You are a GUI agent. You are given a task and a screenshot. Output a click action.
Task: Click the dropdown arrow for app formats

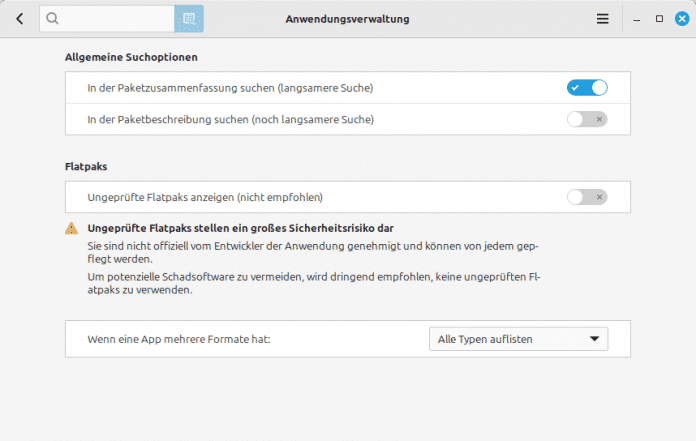(x=594, y=339)
